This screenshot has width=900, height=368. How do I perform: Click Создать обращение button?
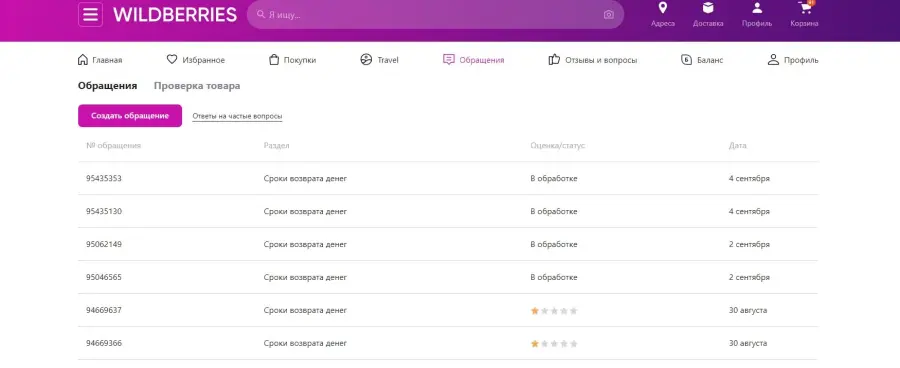pos(130,115)
